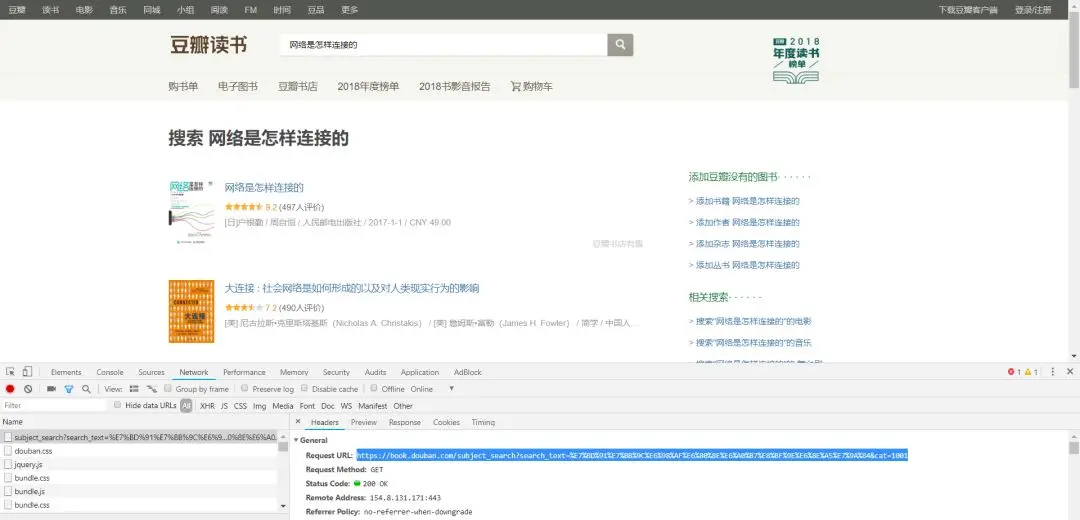Enable Preserve log checkbox
This screenshot has height=520, width=1080.
coord(245,388)
